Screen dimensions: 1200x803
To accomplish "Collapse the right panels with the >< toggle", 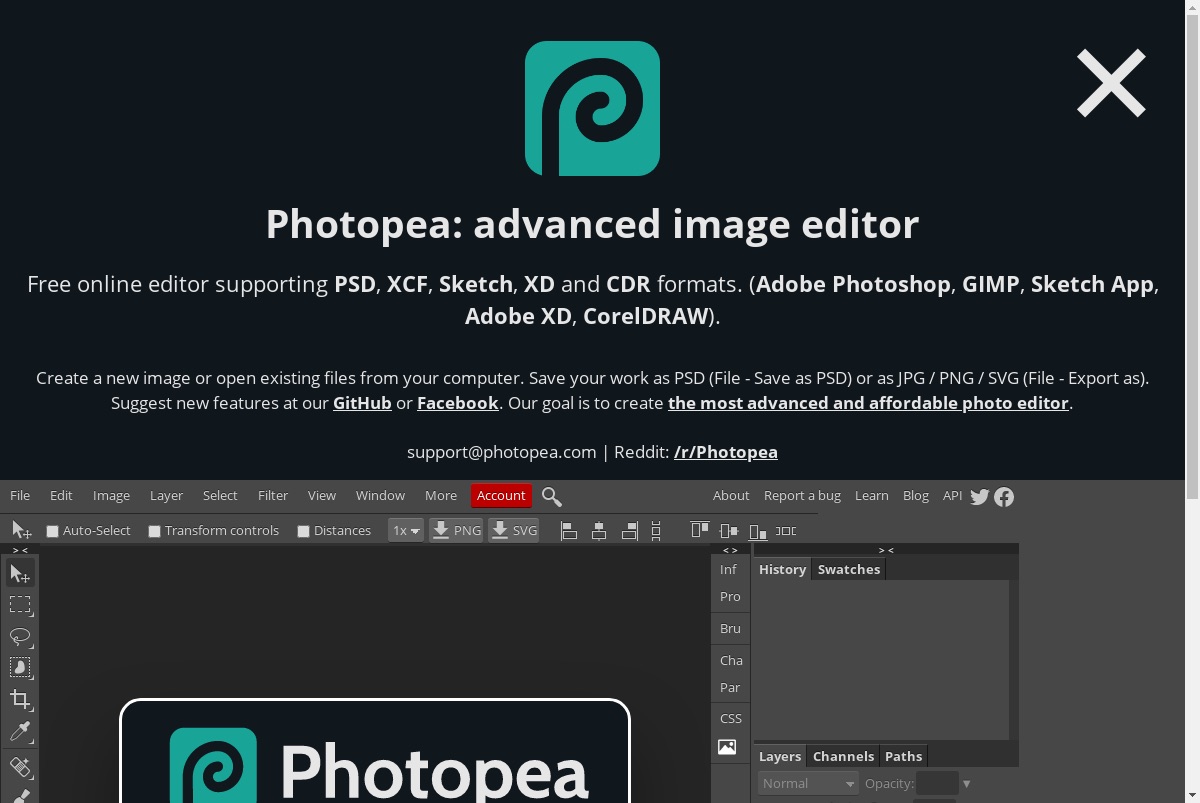I will pyautogui.click(x=886, y=550).
